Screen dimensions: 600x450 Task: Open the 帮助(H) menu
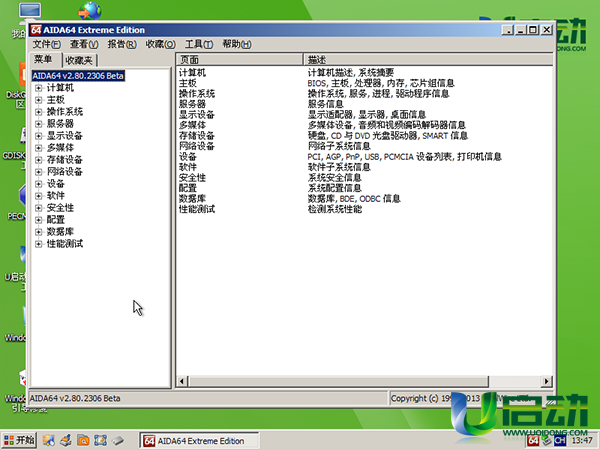pyautogui.click(x=237, y=44)
